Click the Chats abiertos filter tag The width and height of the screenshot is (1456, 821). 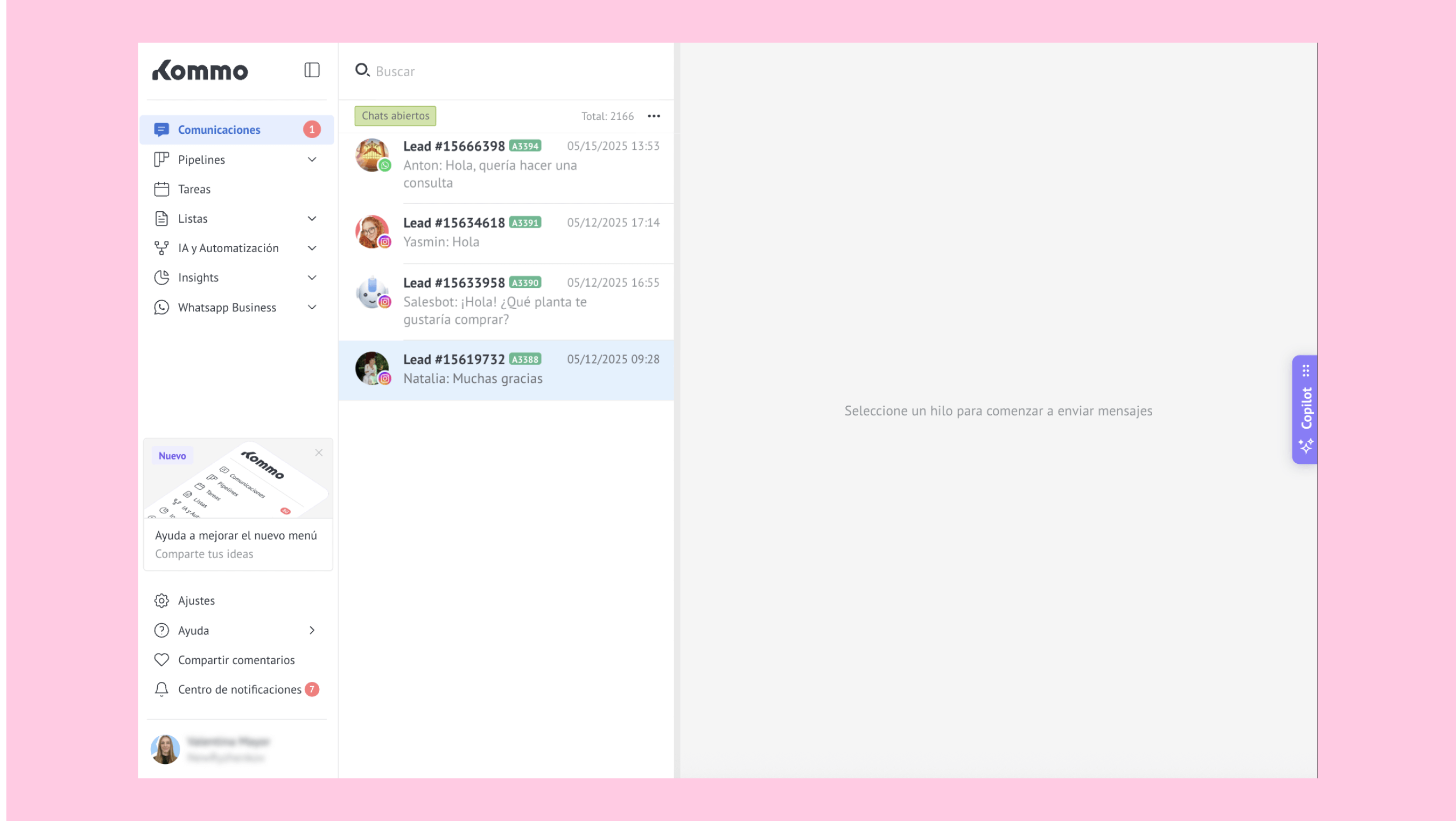coord(395,116)
